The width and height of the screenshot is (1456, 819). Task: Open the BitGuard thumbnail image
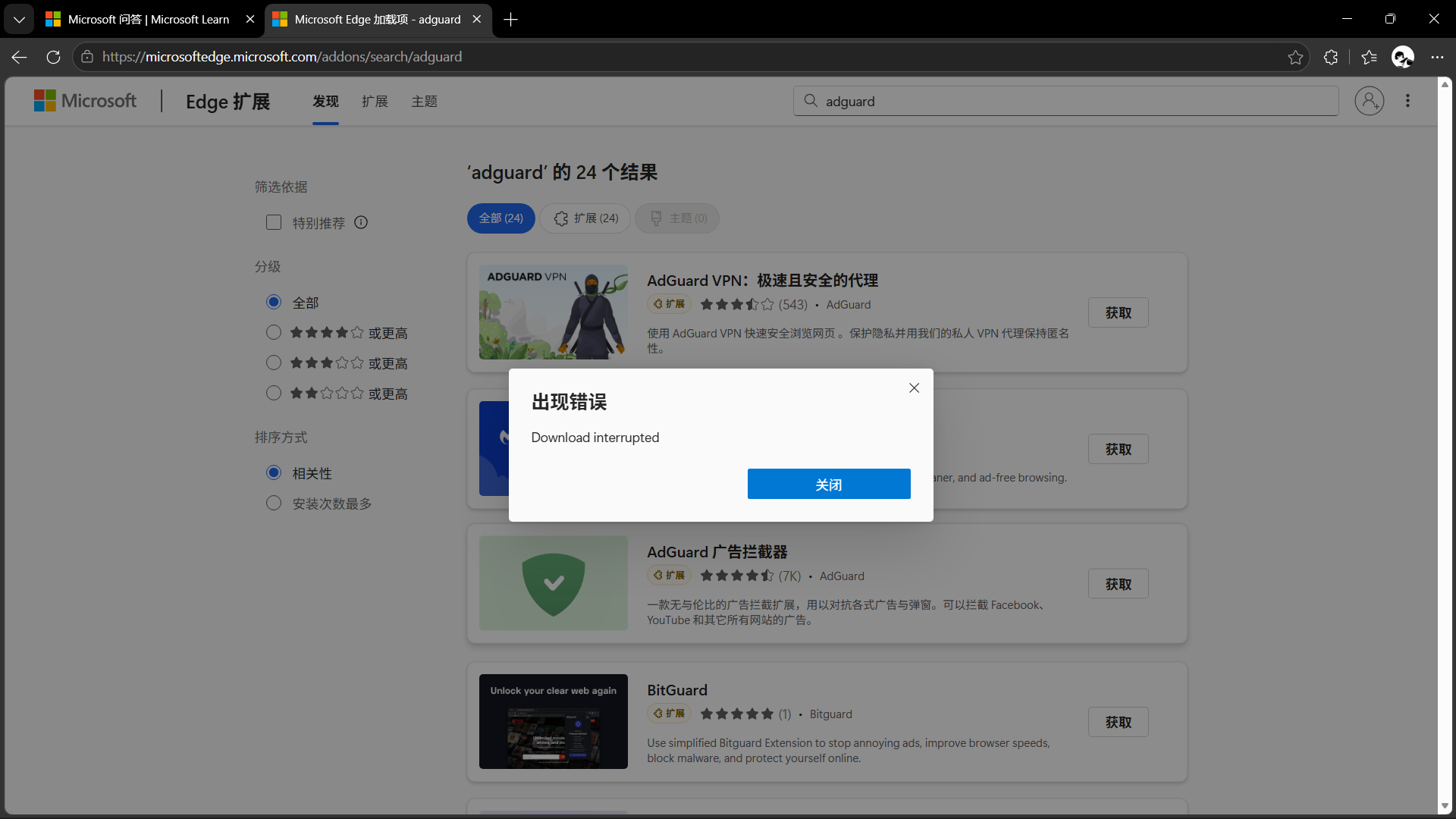click(x=554, y=721)
